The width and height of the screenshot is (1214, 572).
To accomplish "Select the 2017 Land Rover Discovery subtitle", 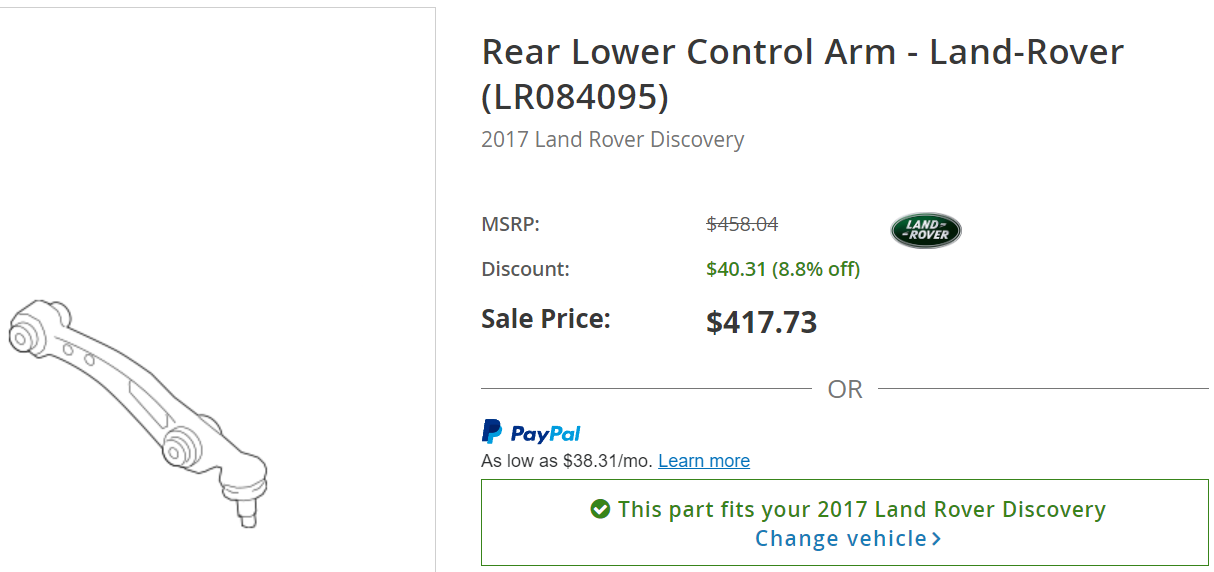I will coord(612,139).
